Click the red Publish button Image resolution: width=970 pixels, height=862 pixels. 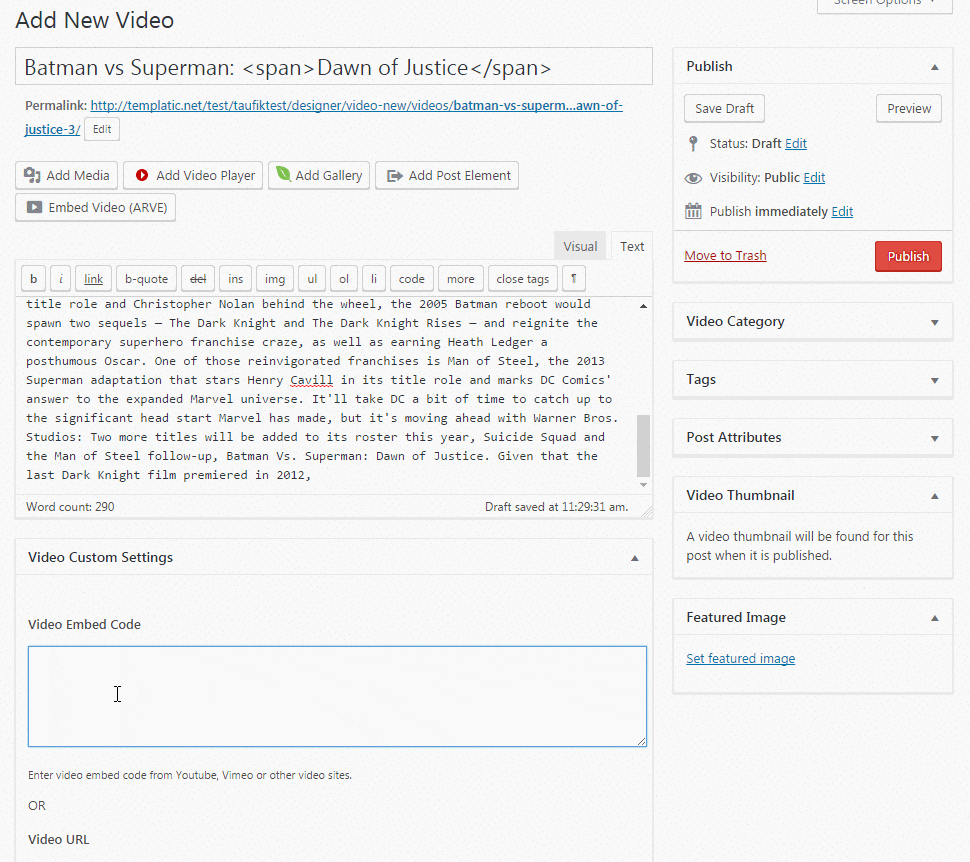click(908, 256)
